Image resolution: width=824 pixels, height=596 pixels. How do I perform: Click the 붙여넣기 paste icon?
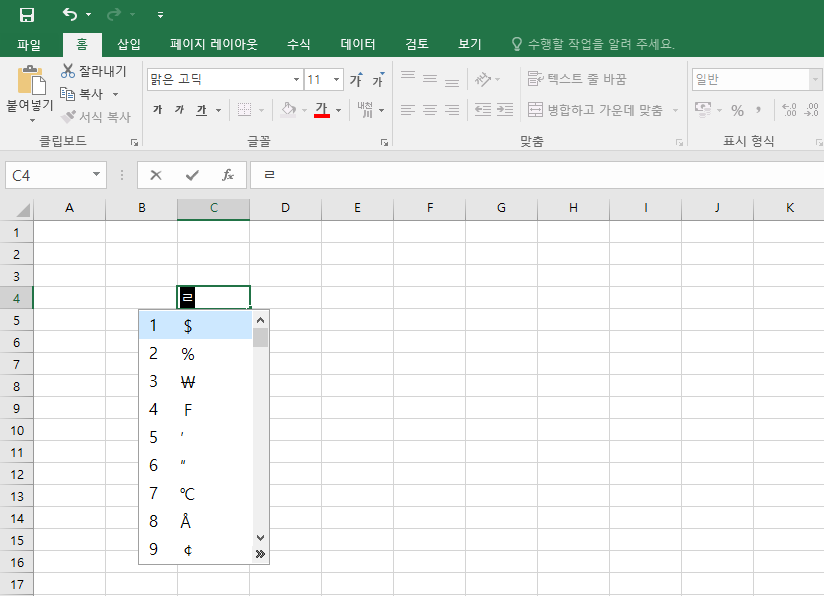(31, 80)
